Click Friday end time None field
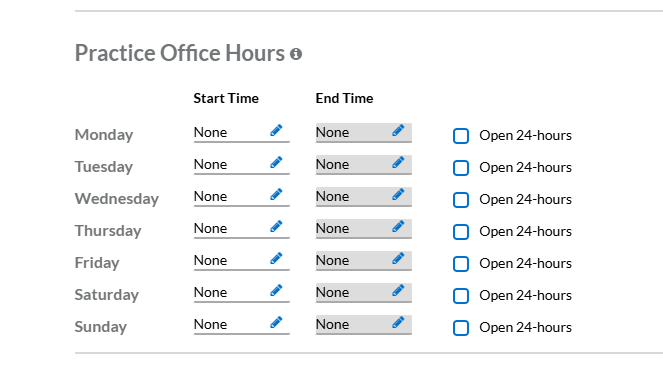 coord(364,260)
